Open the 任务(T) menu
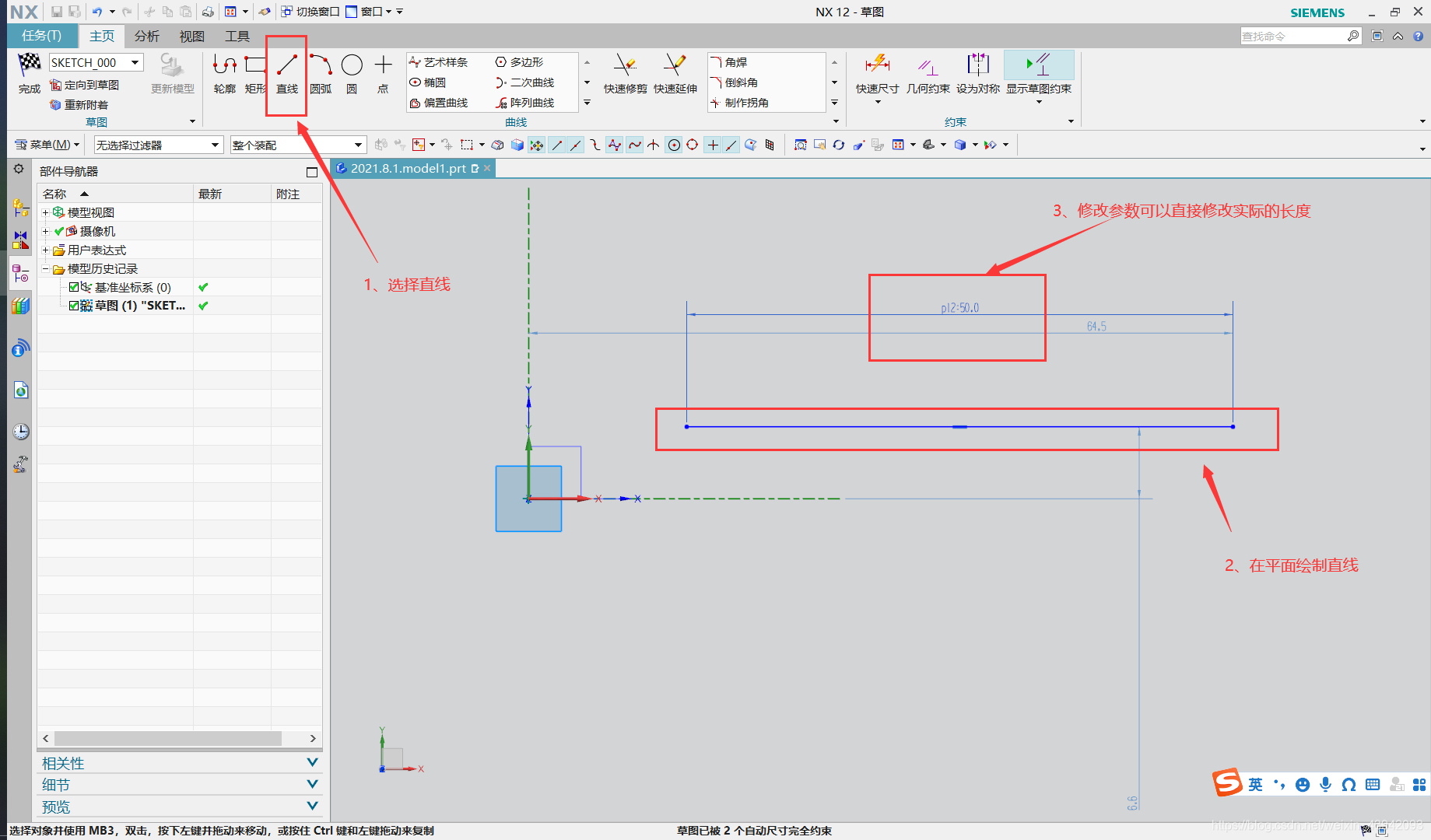 pos(42,36)
